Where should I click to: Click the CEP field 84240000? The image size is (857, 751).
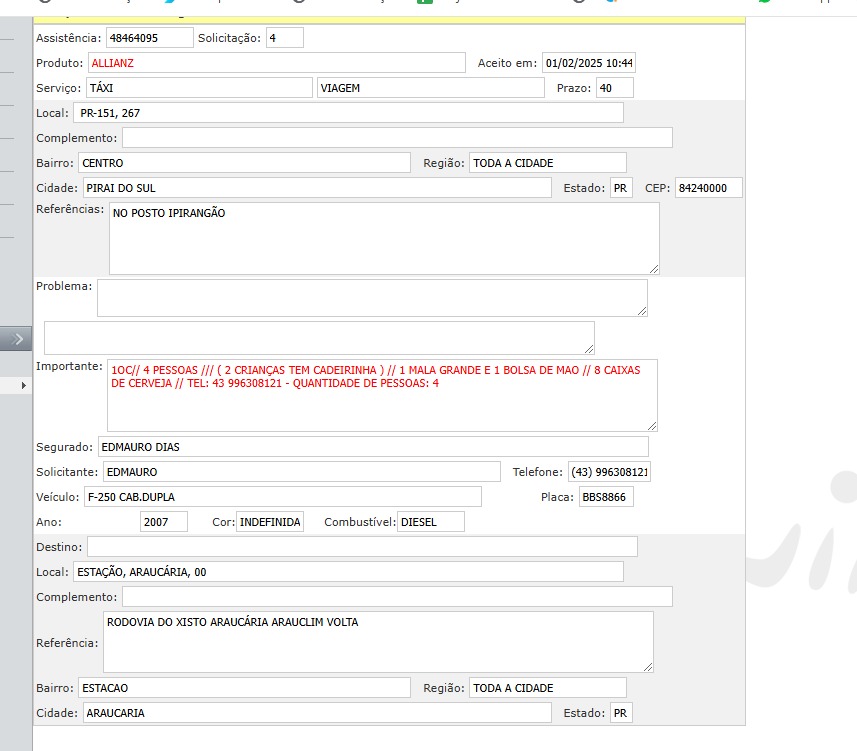tap(709, 188)
